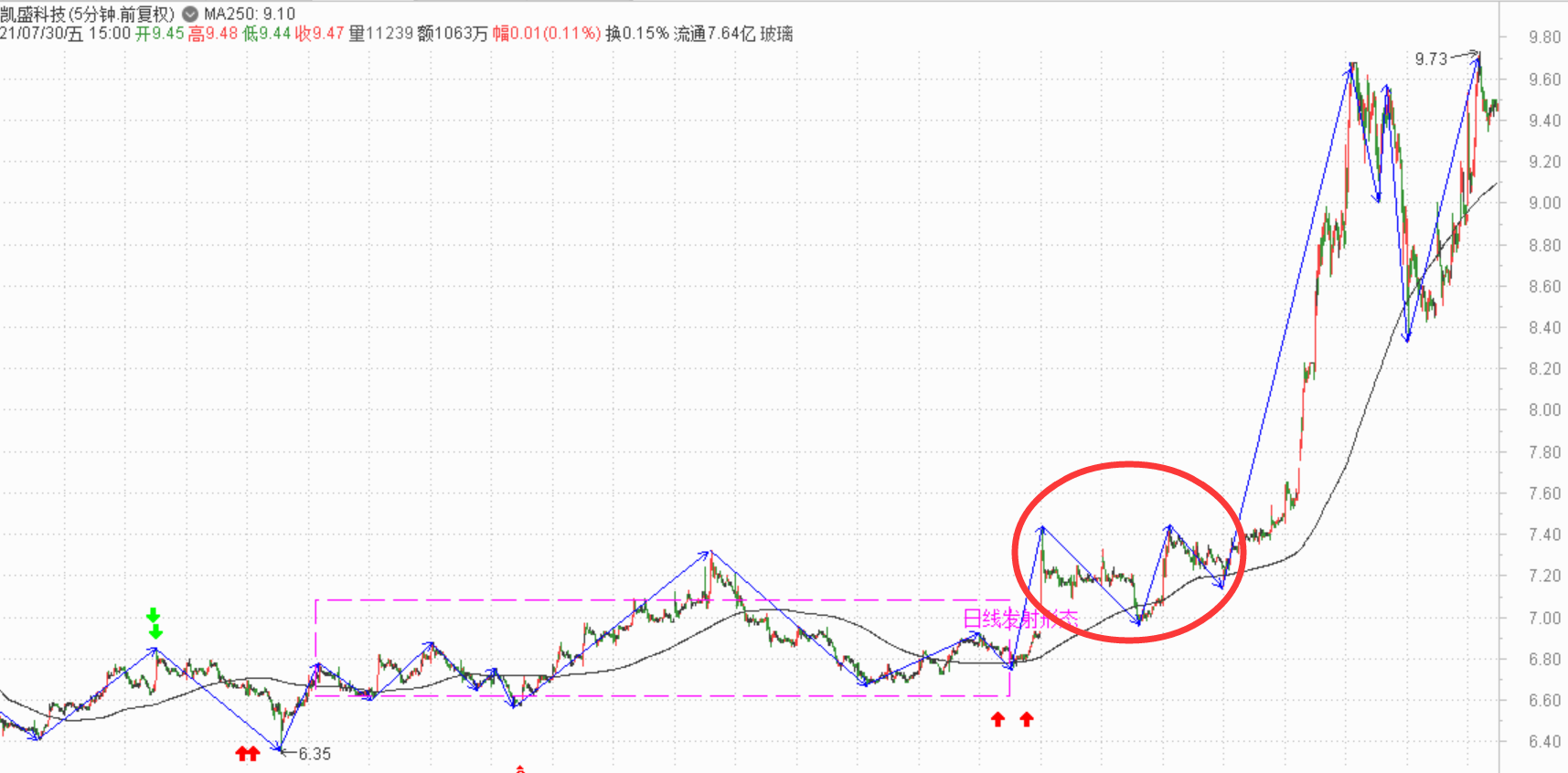The width and height of the screenshot is (1568, 773).
Task: Select the magenta 日线发射形态 text annotation
Action: click(1019, 619)
